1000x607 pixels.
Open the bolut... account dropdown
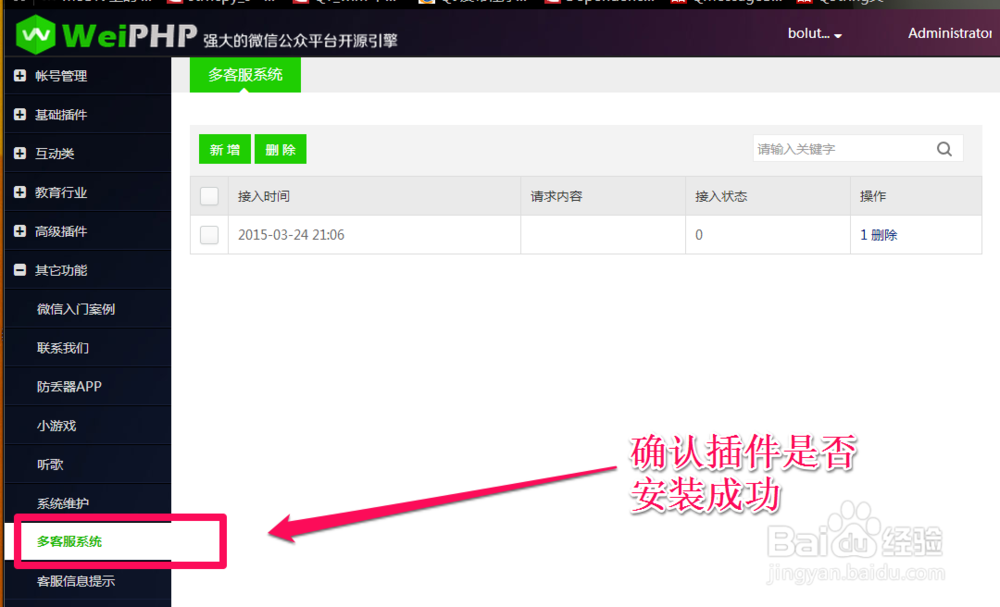tap(814, 33)
